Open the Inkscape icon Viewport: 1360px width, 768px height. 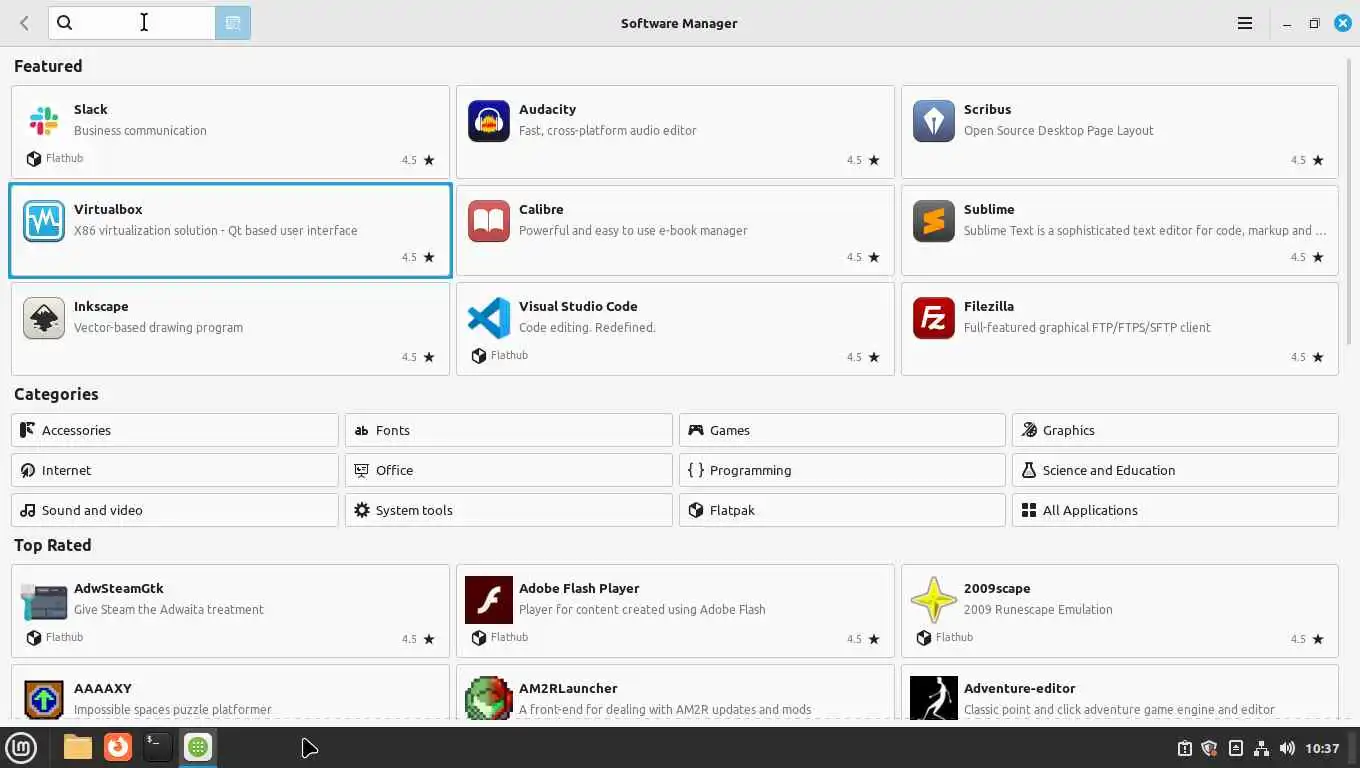pyautogui.click(x=43, y=318)
